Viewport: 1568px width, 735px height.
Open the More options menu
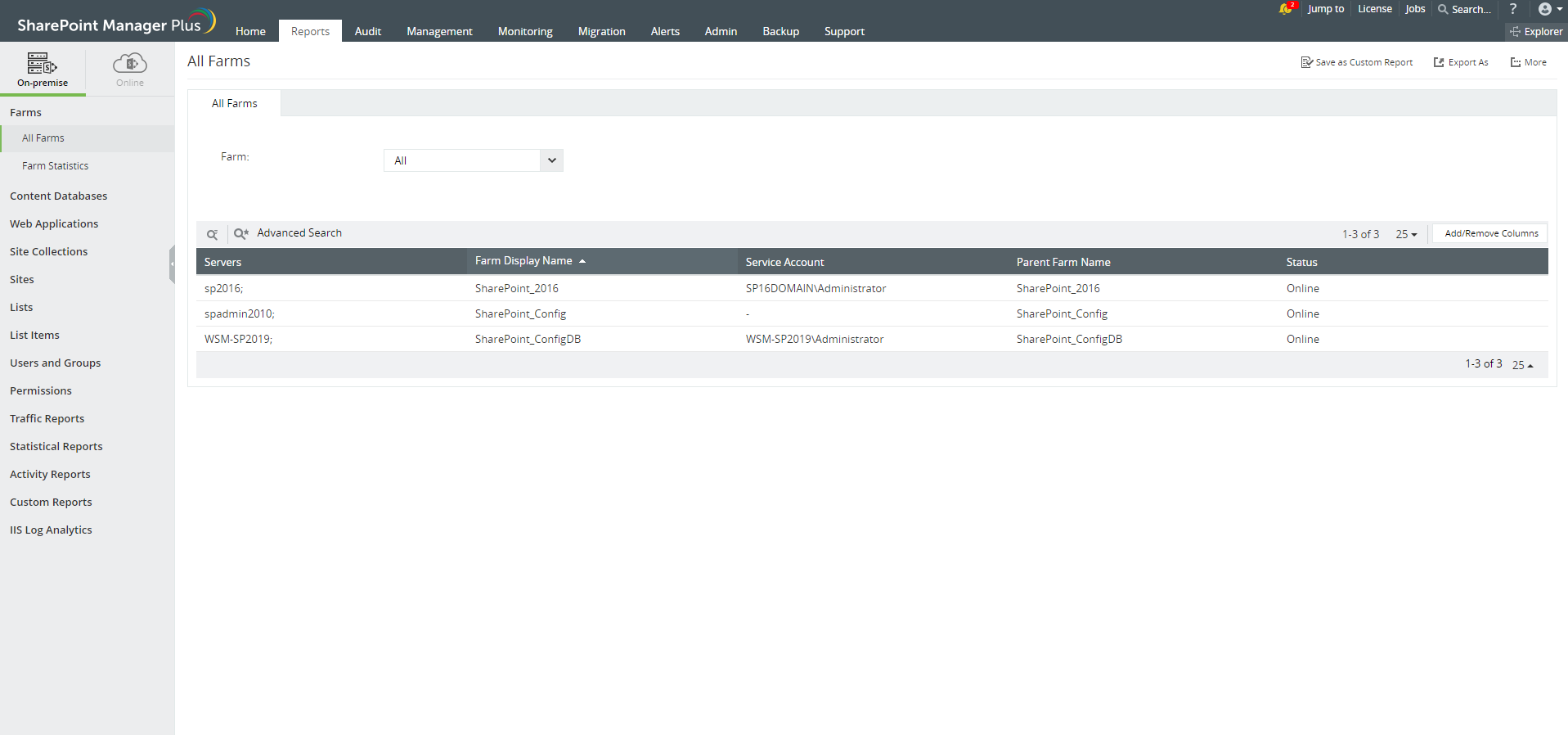point(1528,62)
